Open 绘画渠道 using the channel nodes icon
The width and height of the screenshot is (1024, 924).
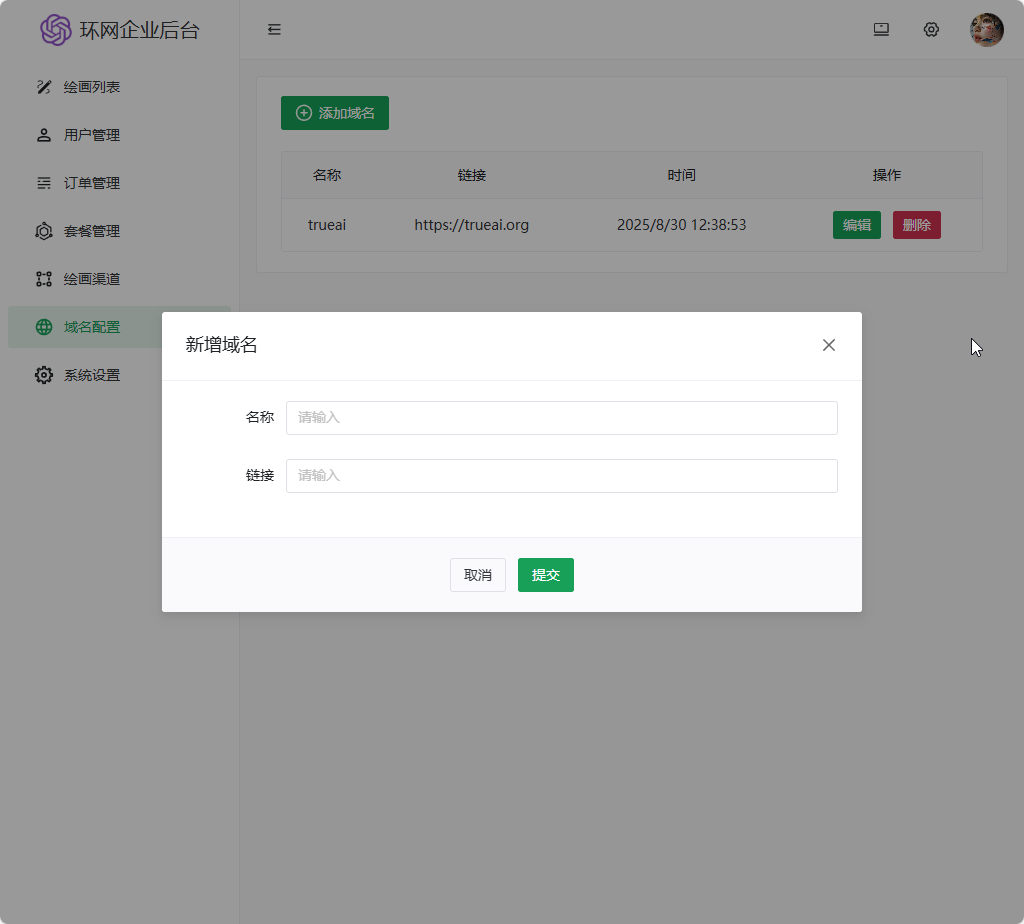43,279
